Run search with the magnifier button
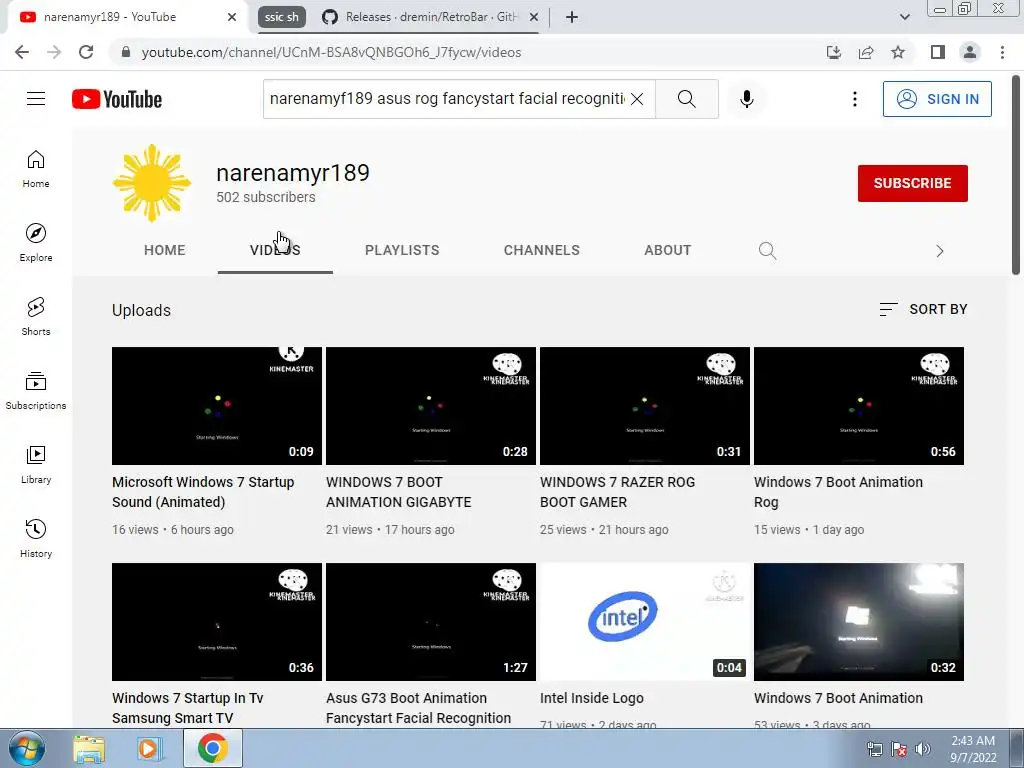 click(x=686, y=99)
